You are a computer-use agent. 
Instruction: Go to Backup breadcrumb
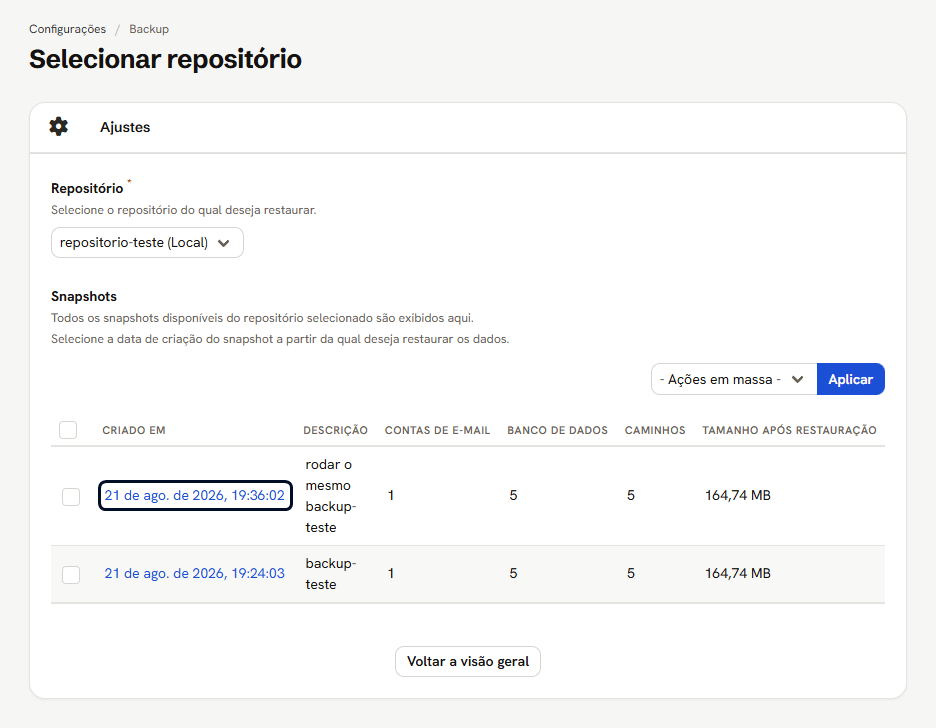click(x=149, y=29)
